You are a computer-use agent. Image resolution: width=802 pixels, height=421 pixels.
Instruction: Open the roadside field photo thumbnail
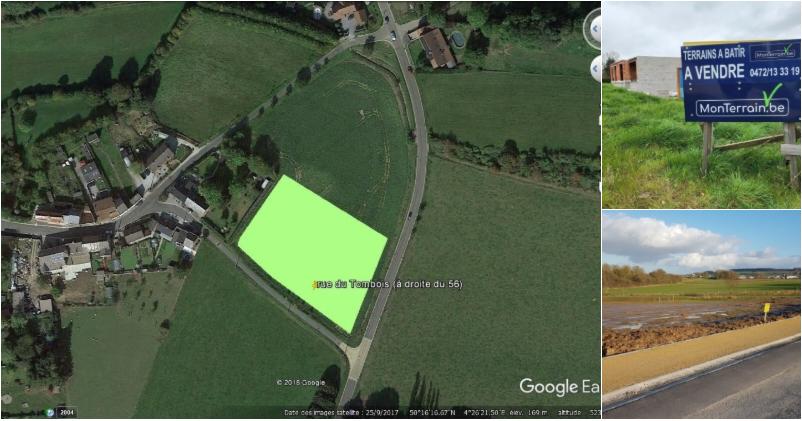701,314
